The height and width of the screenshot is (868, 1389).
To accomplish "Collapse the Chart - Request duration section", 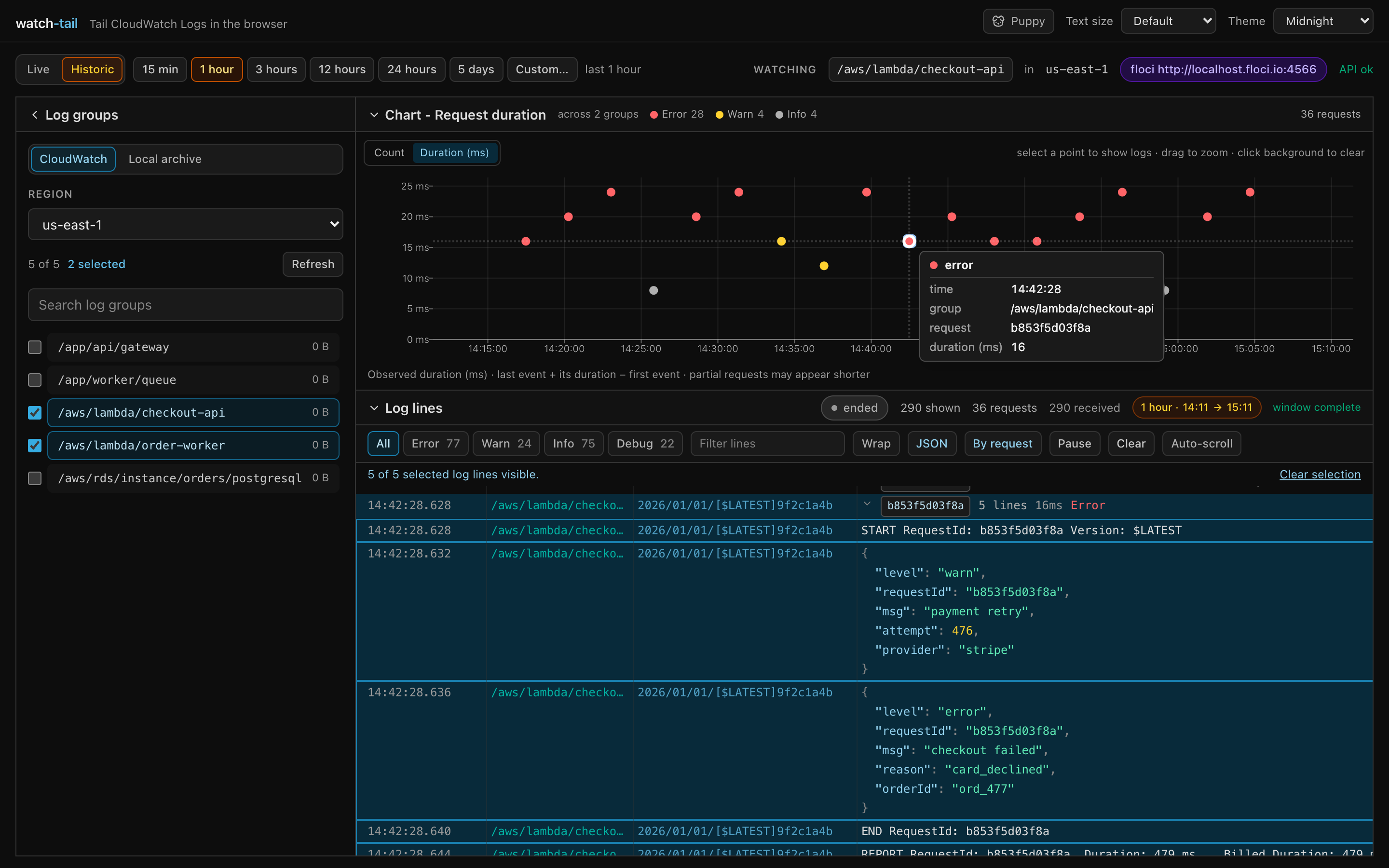I will (x=374, y=115).
